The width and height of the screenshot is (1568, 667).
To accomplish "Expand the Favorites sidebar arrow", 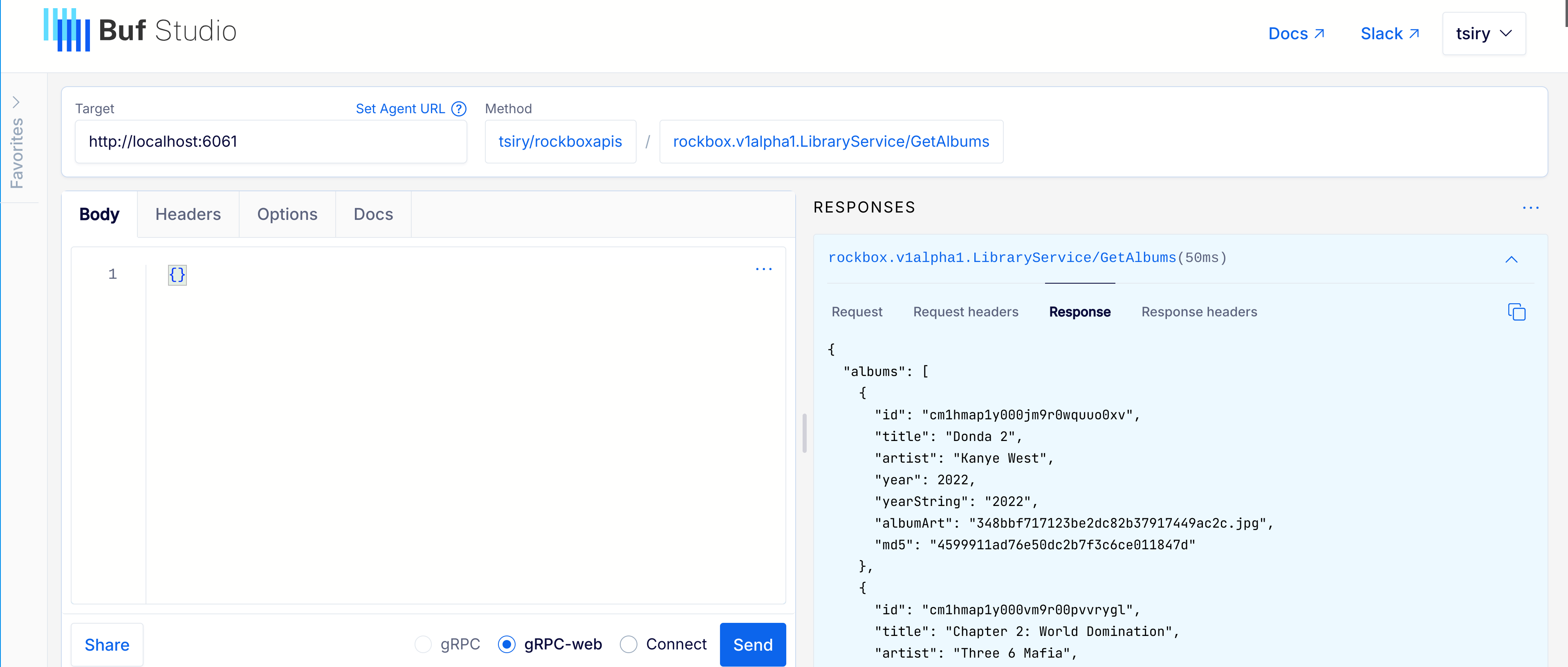I will 16,102.
